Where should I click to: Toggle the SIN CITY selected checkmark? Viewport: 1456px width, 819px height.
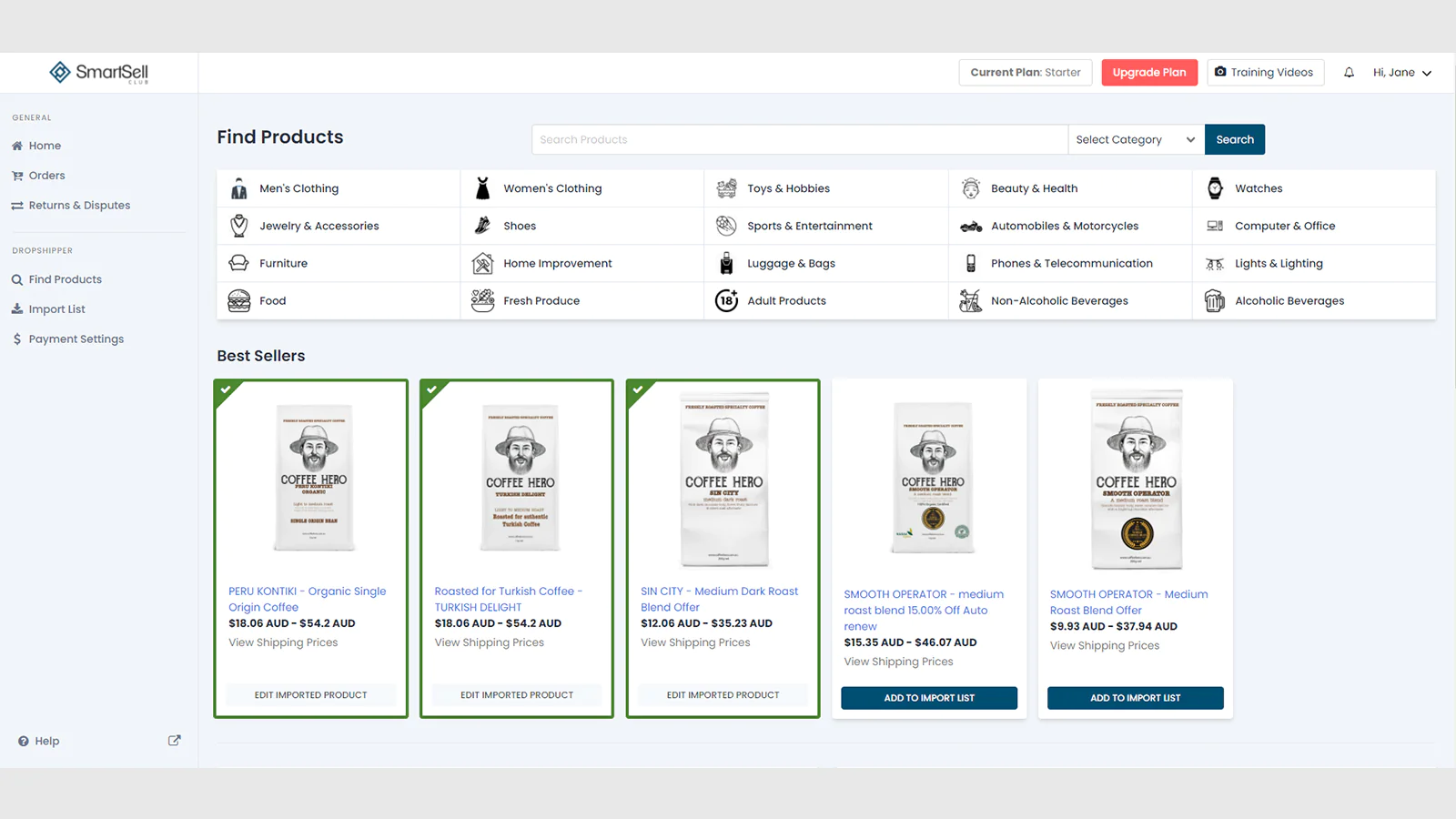(638, 389)
